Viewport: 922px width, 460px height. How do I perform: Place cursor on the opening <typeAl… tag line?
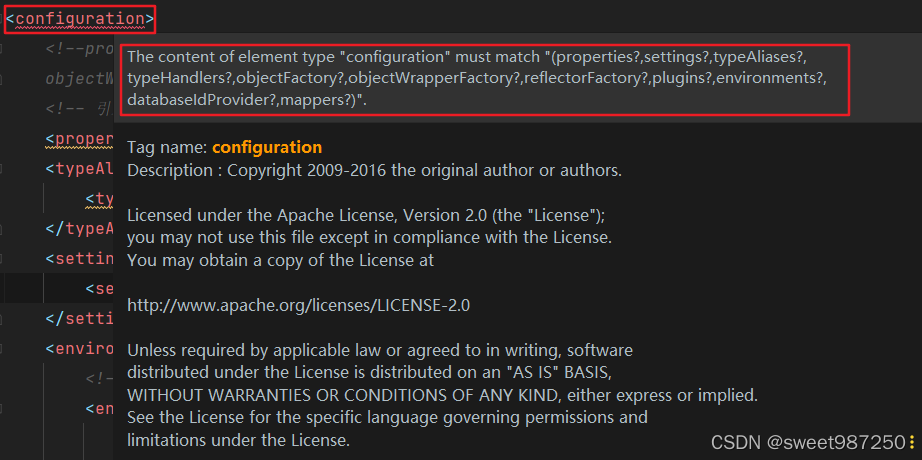pyautogui.click(x=79, y=169)
